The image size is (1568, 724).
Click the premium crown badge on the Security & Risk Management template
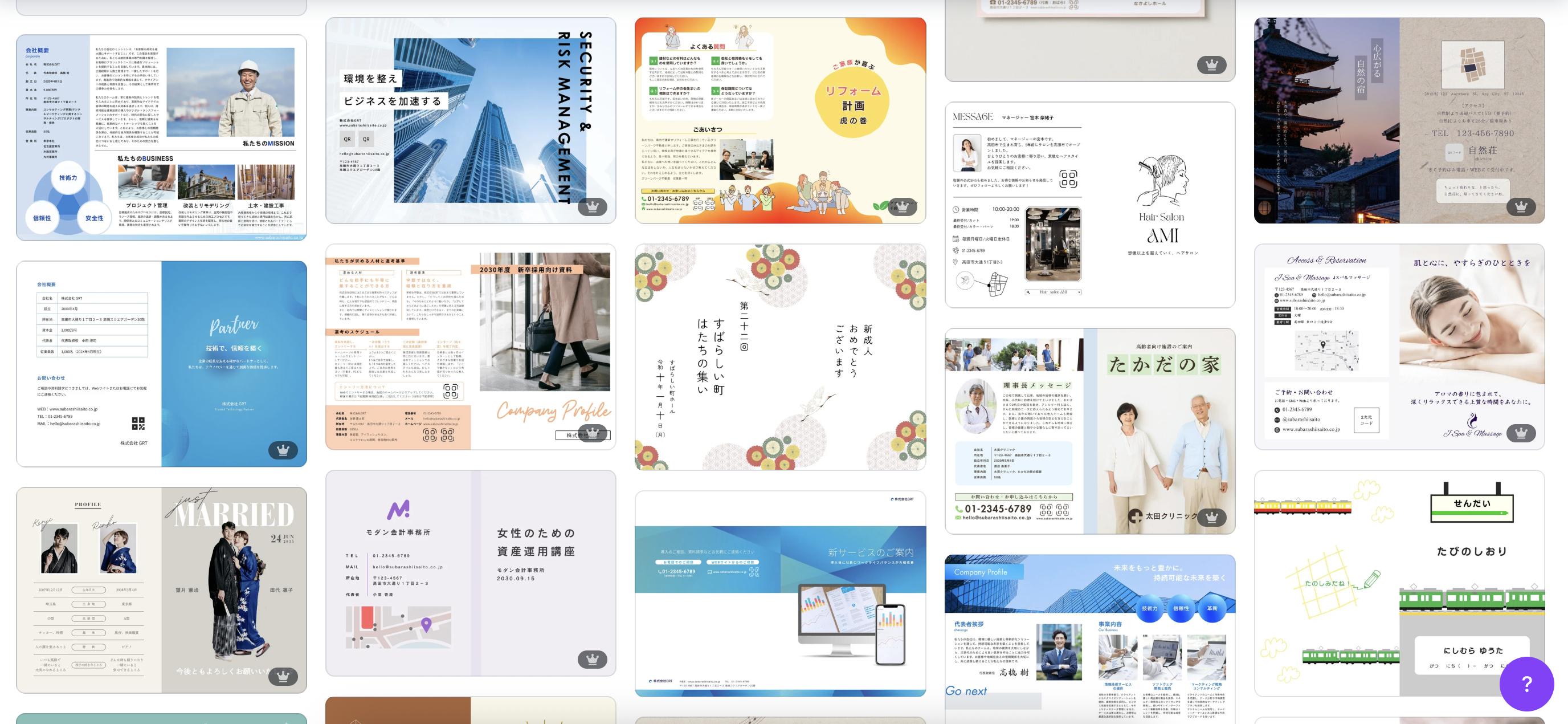(591, 206)
